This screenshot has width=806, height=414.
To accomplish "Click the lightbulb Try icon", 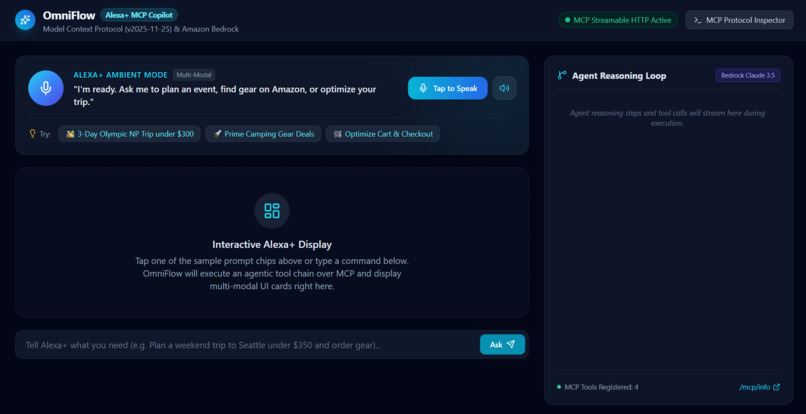I will [32, 134].
